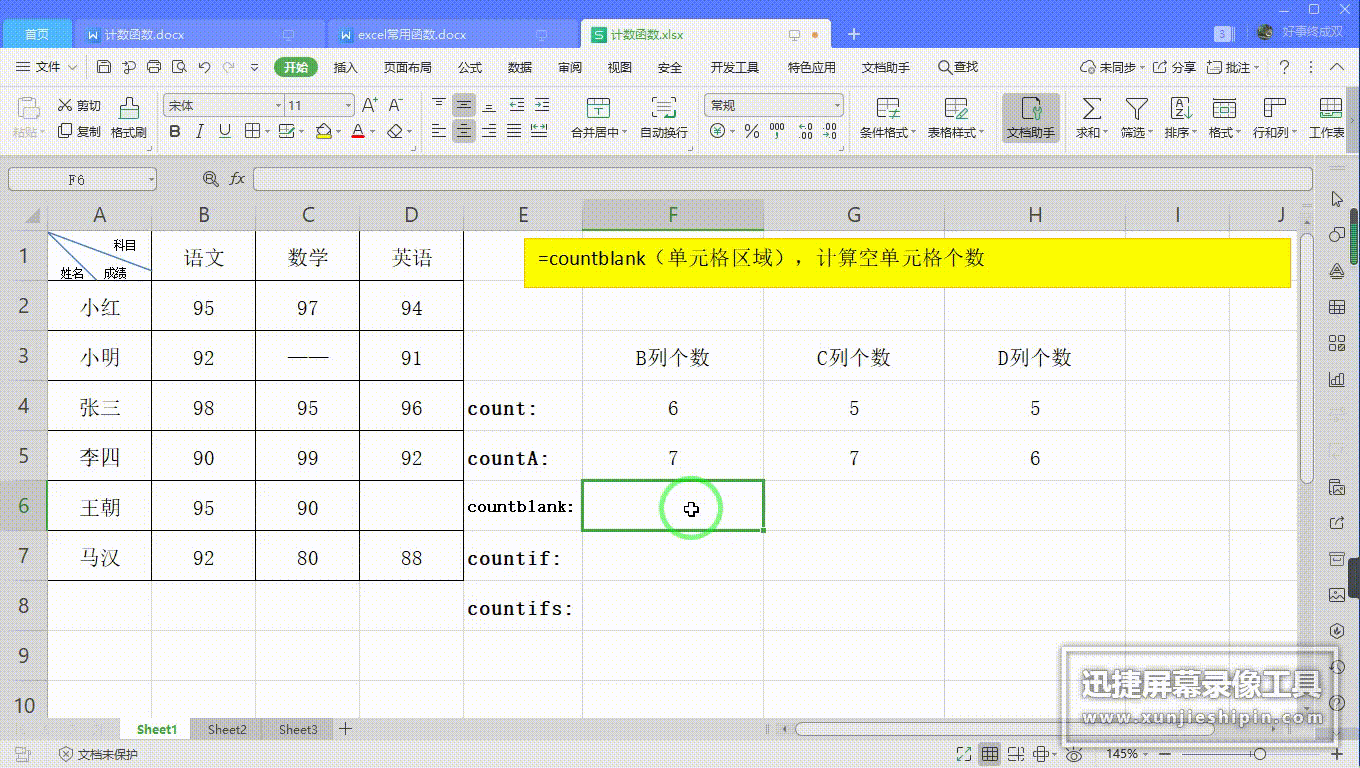Click the zoom slider handle
This screenshot has width=1360, height=768.
tap(1259, 754)
